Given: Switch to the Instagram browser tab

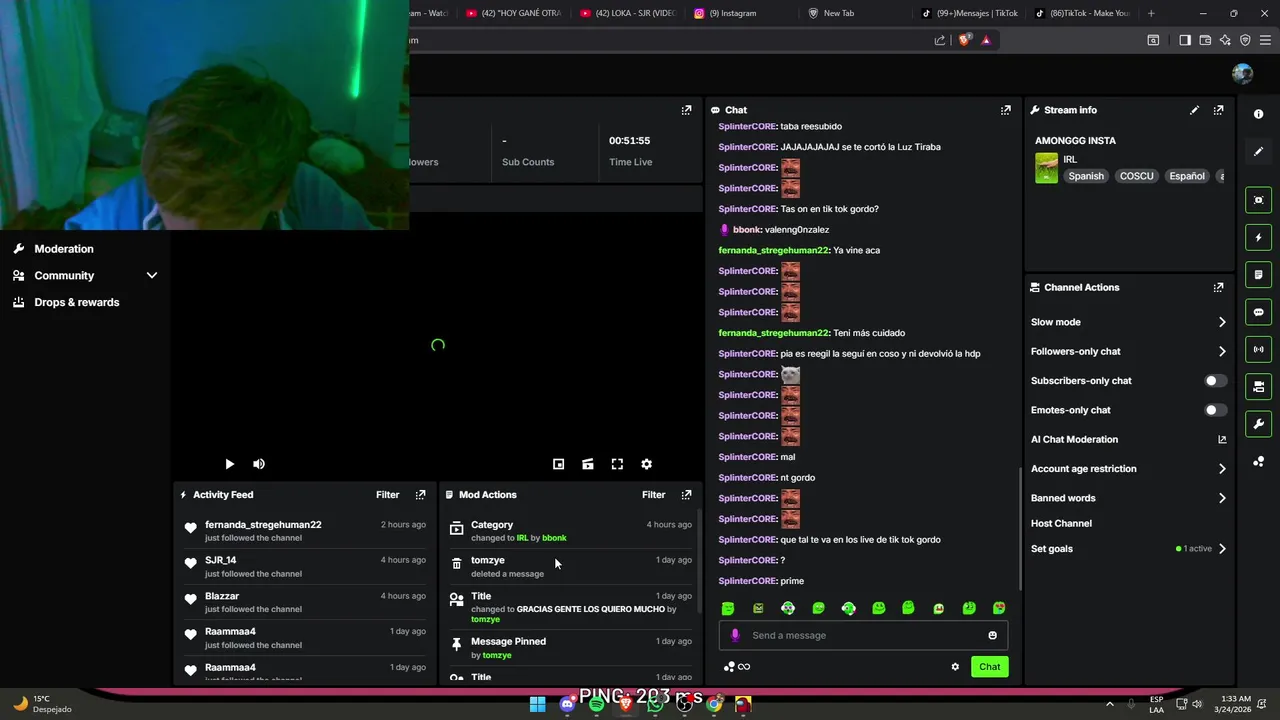Looking at the screenshot, I should tap(740, 13).
